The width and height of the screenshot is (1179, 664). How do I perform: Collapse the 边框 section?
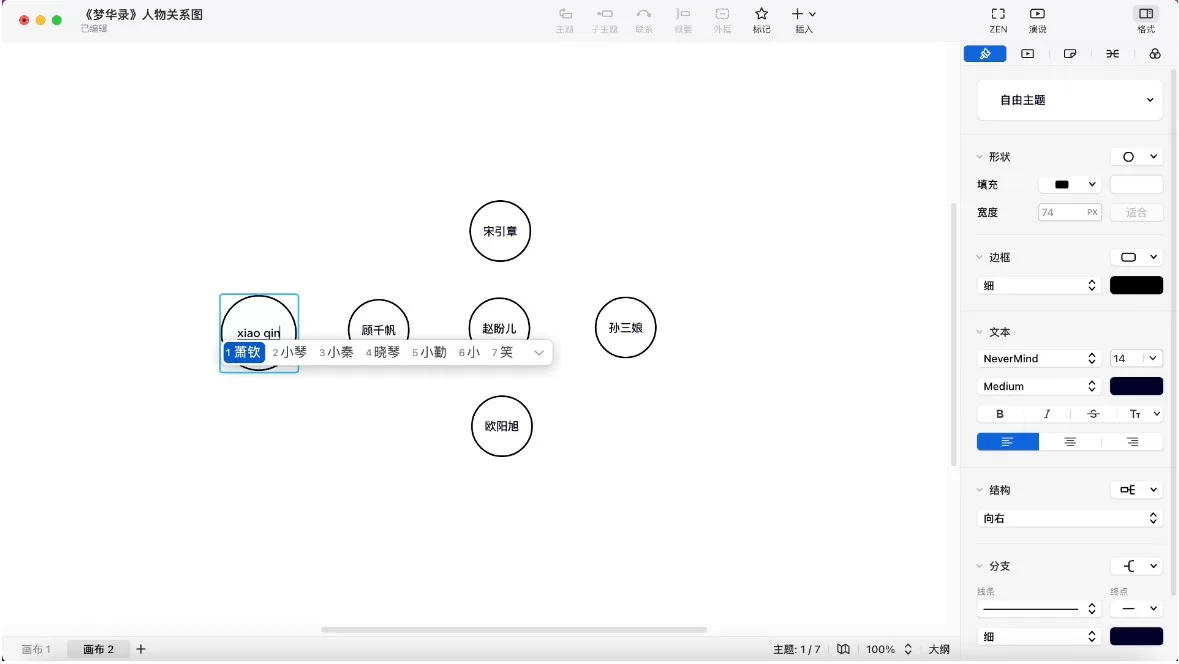point(980,257)
